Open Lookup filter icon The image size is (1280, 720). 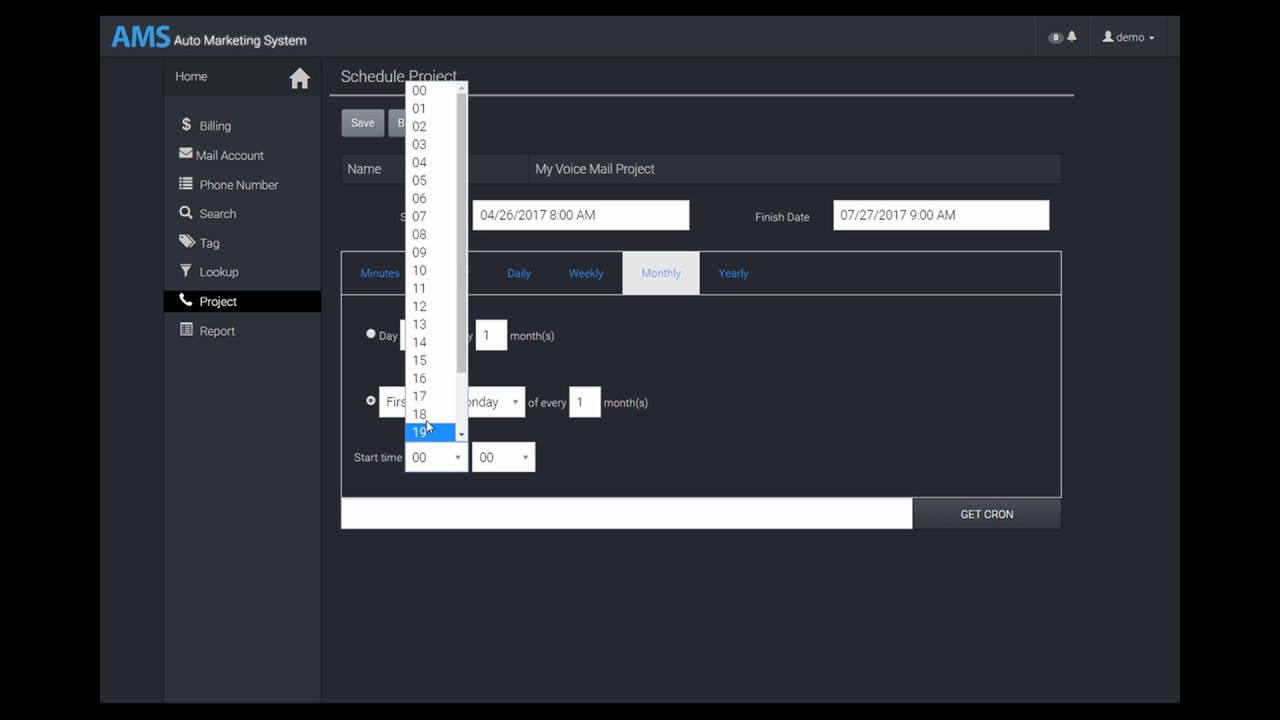pyautogui.click(x=186, y=271)
